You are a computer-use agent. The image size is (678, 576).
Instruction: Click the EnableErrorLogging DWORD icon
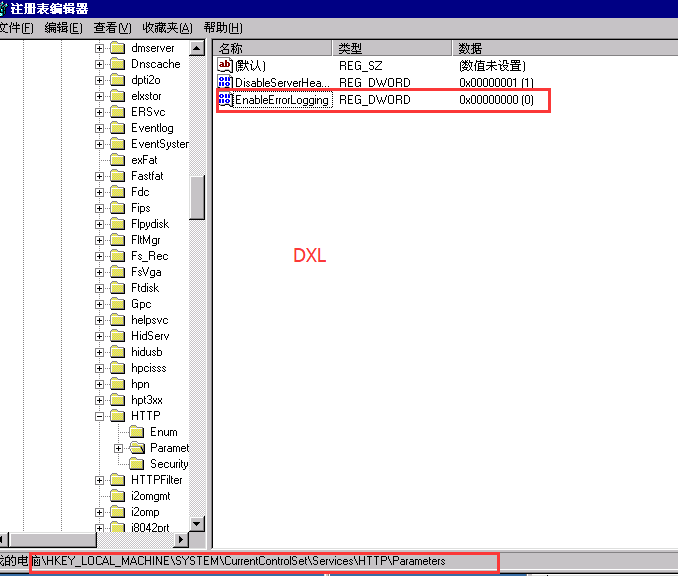tap(224, 99)
